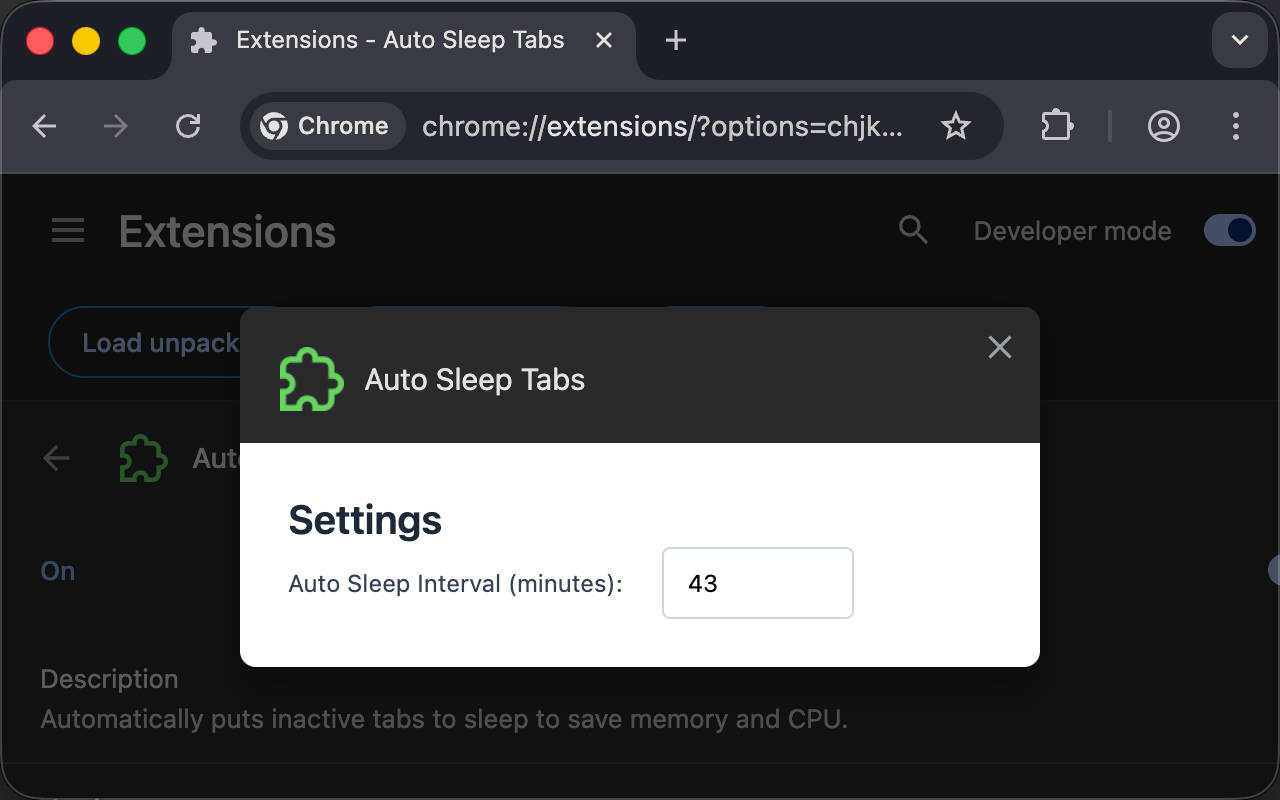Close the Auto Sleep Tabs options dialog
Screen dimensions: 1280x800
click(1000, 347)
